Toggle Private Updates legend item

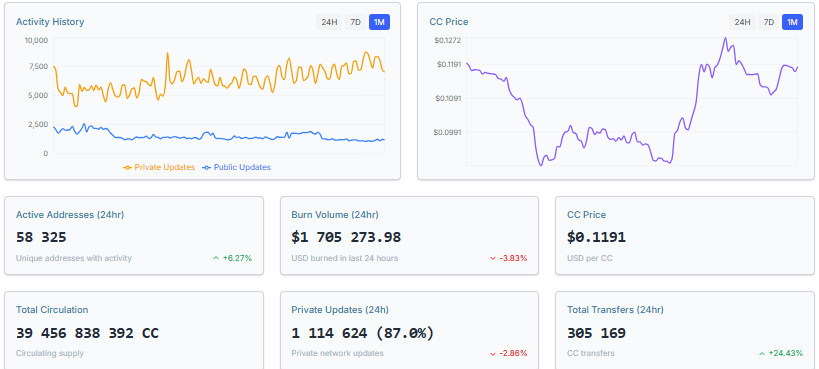(159, 167)
